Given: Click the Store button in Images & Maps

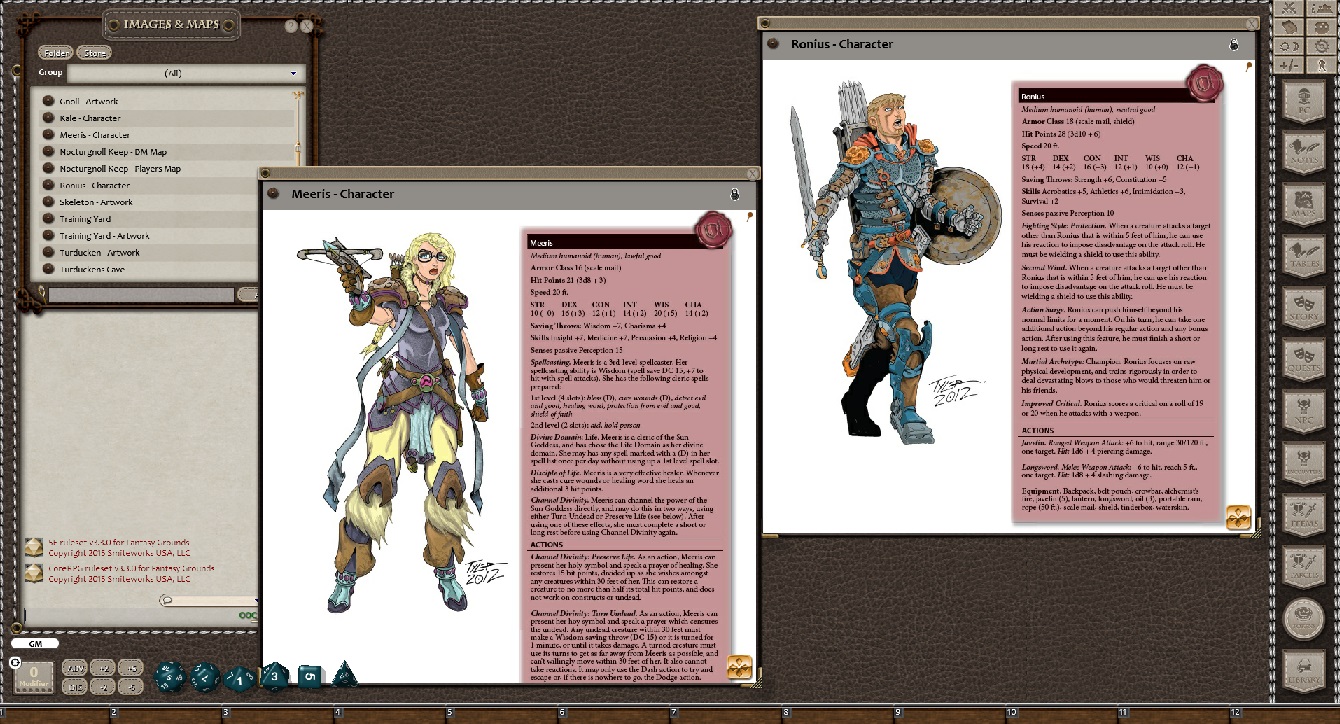Looking at the screenshot, I should 94,52.
